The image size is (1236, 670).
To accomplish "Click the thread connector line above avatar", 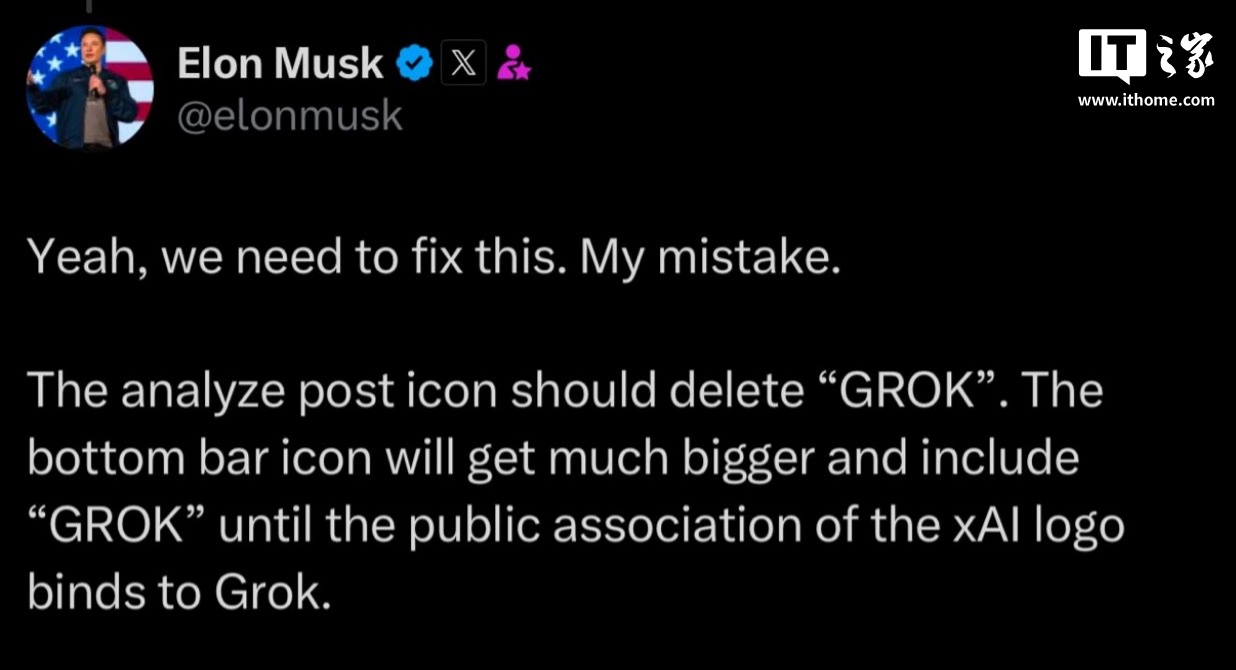I will coord(89,6).
